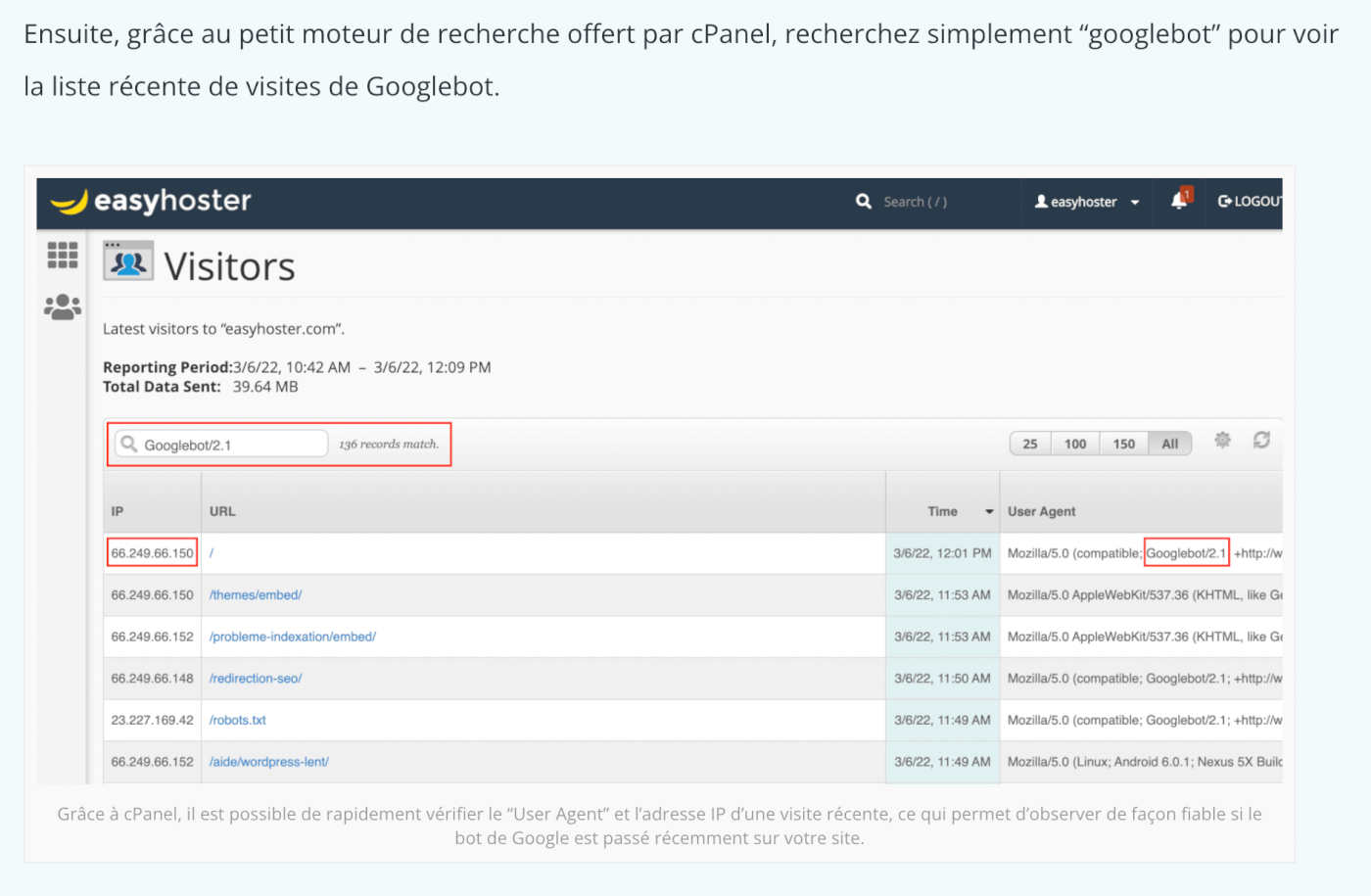Select IP 66.249.66.148 cell
This screenshot has width=1371, height=896.
point(152,679)
